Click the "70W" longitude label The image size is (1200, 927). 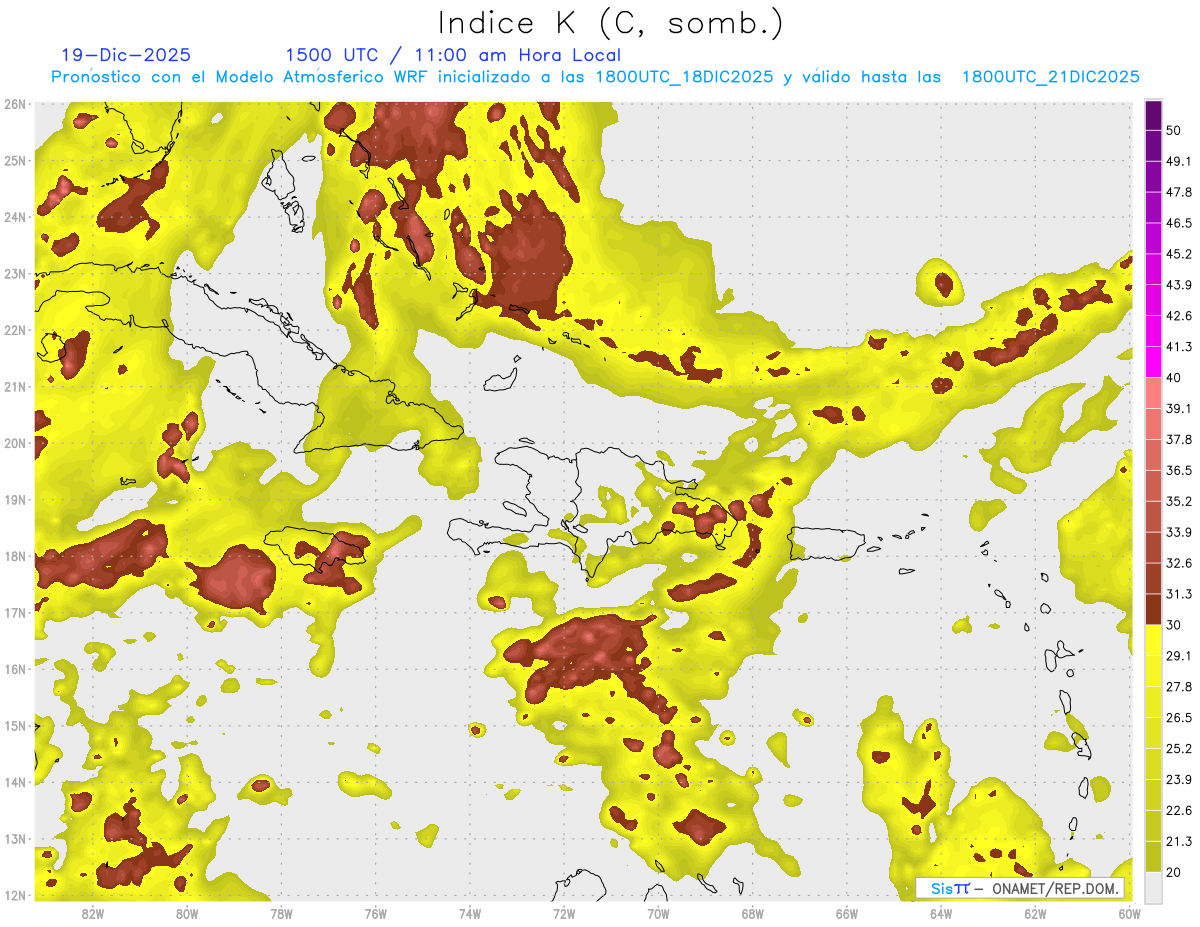point(658,914)
